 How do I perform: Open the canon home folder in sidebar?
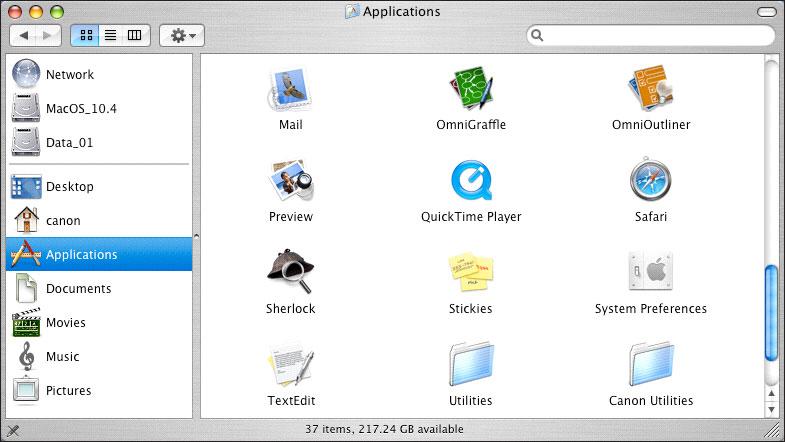point(99,220)
